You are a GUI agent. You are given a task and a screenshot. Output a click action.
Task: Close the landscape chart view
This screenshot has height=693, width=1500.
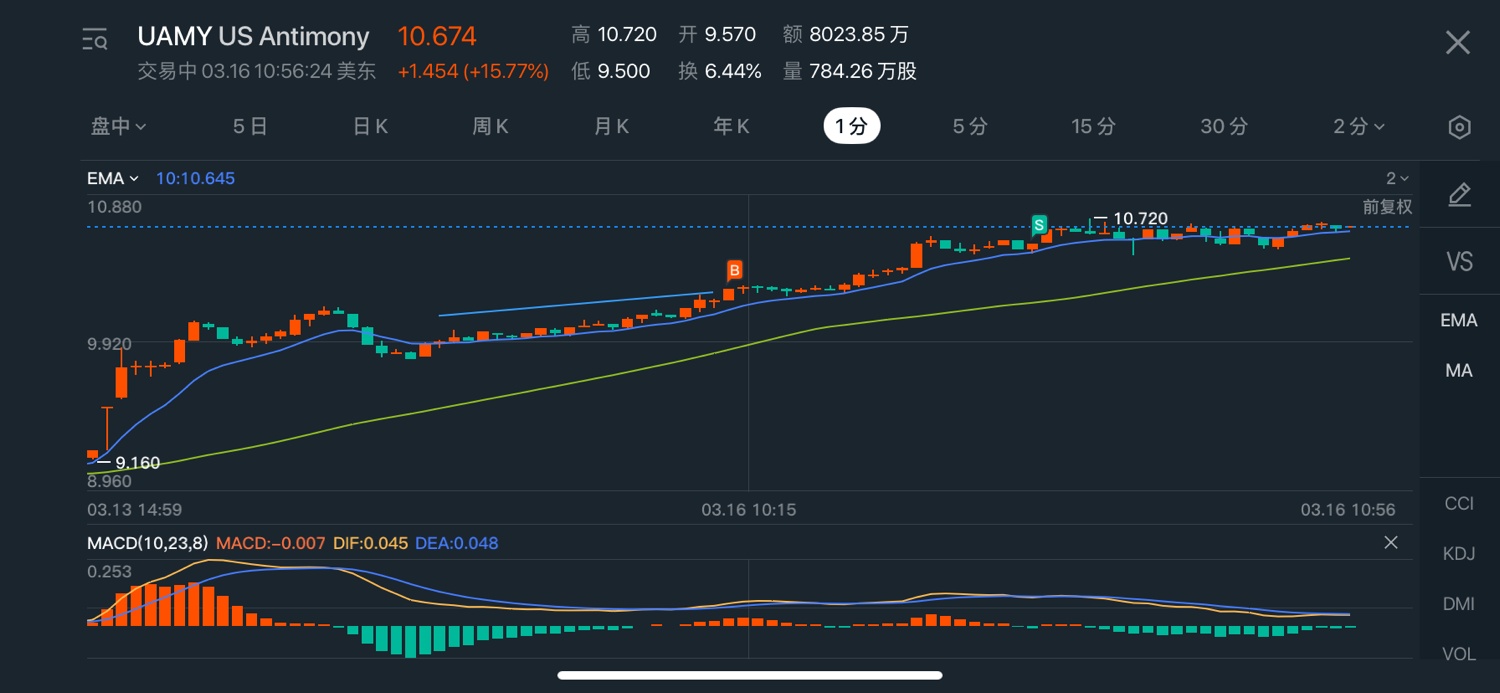1458,42
